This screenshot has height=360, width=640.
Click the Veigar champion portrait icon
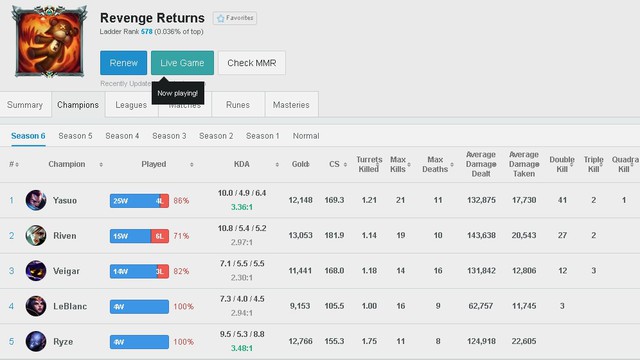coord(36,271)
